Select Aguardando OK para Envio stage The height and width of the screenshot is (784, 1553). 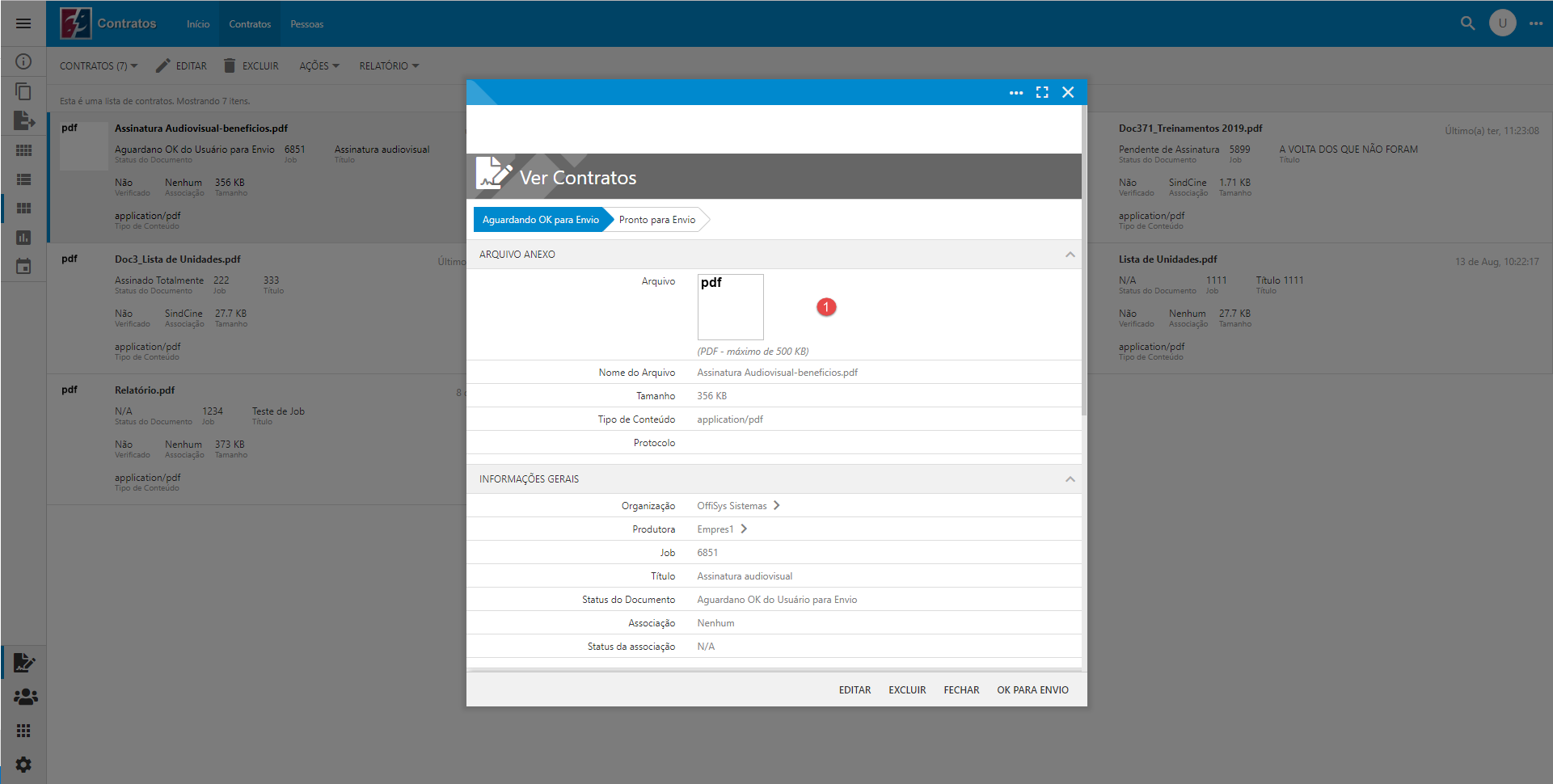click(541, 220)
